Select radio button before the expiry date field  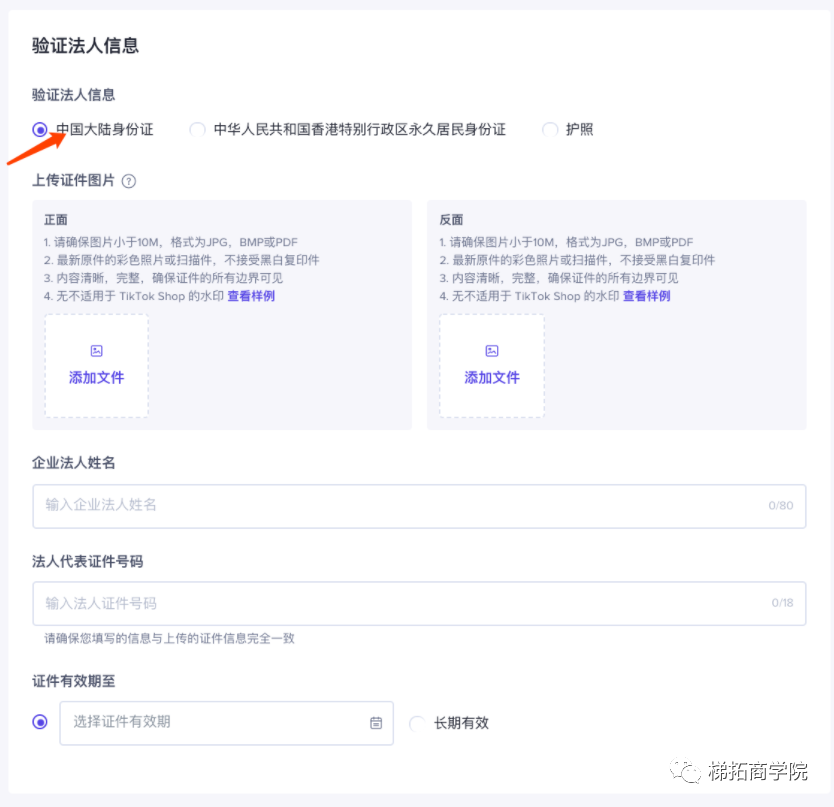point(40,722)
